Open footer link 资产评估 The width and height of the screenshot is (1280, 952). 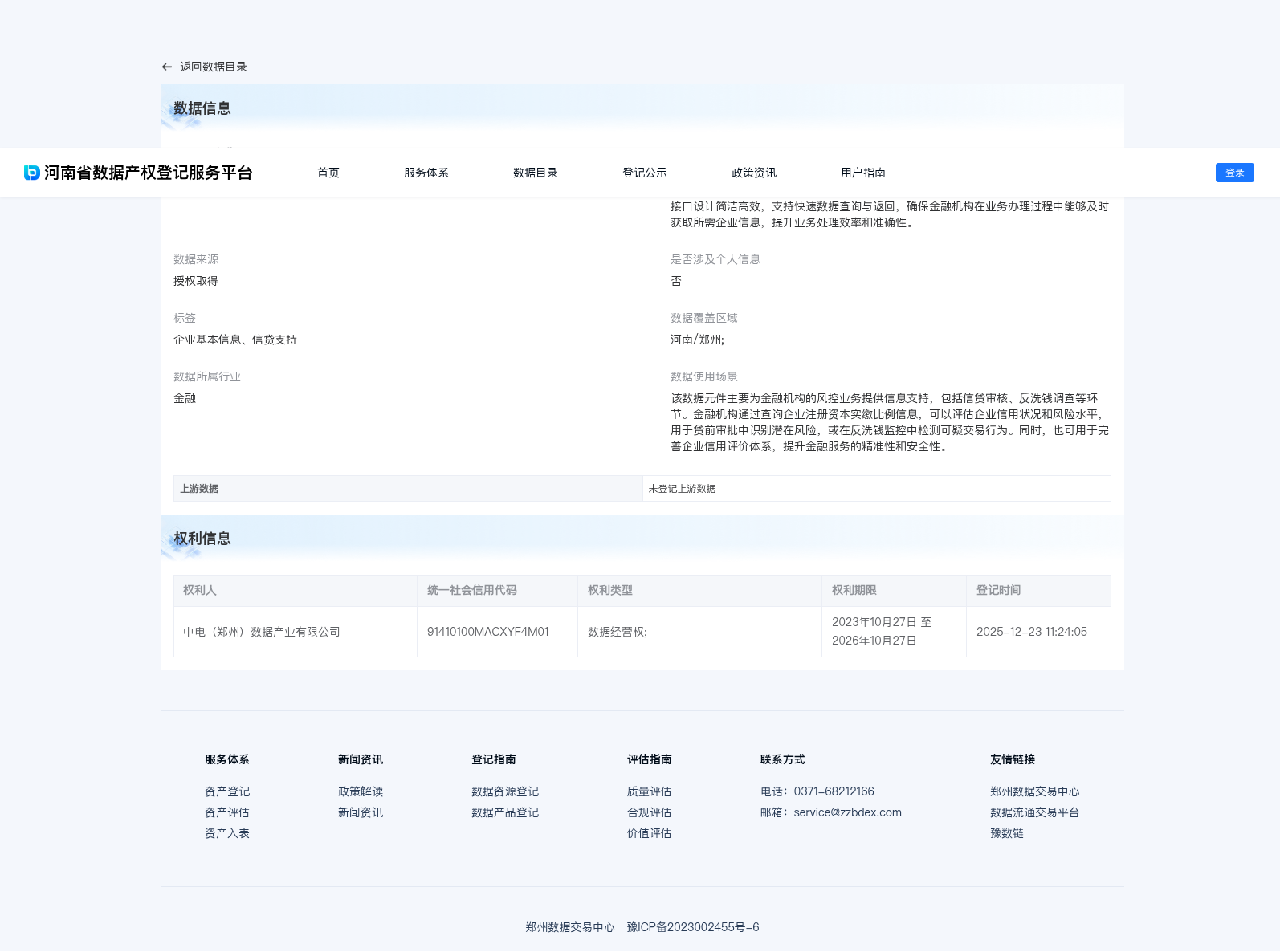[227, 812]
